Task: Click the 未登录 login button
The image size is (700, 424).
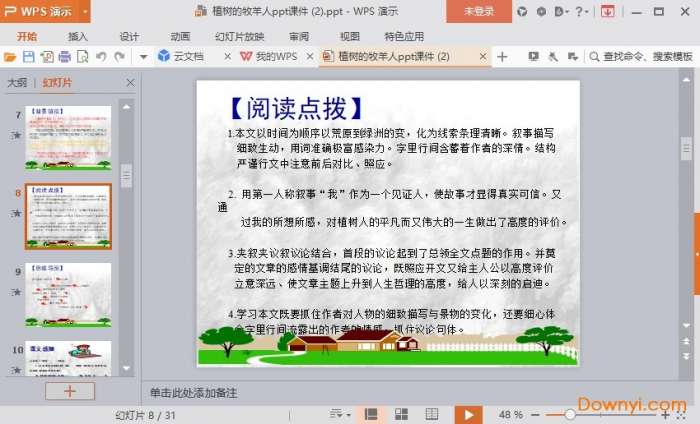Action: click(x=479, y=11)
